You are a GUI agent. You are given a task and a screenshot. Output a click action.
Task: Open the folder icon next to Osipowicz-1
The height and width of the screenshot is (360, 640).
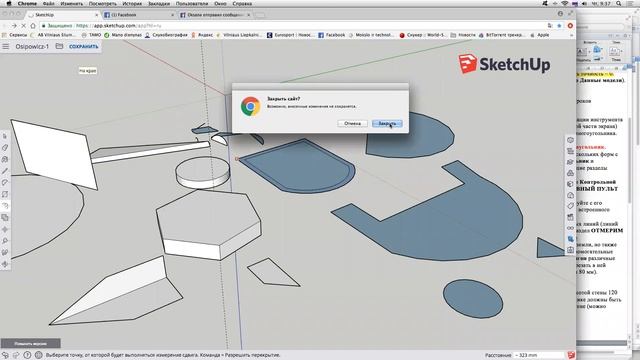pos(59,46)
